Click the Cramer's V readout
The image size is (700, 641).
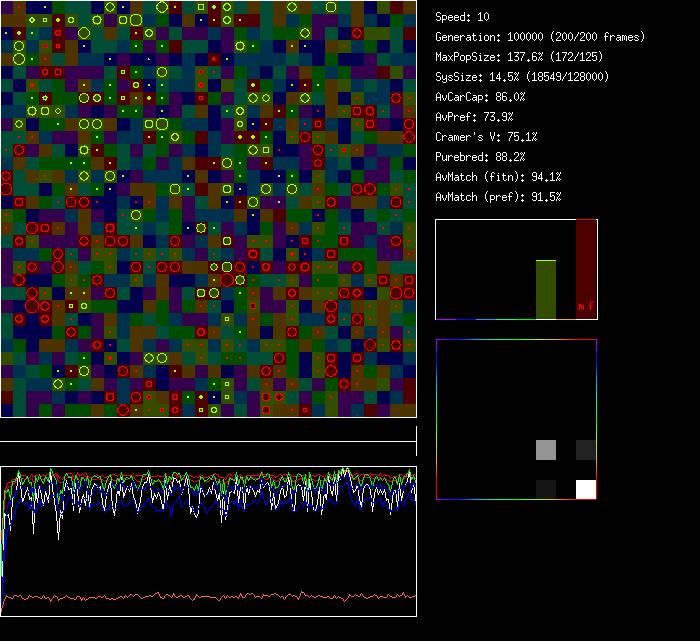[x=486, y=137]
